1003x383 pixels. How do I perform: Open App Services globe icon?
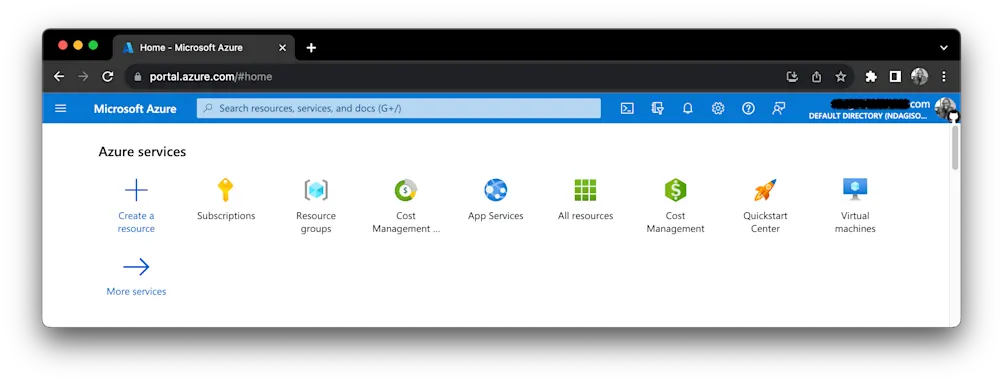click(496, 190)
